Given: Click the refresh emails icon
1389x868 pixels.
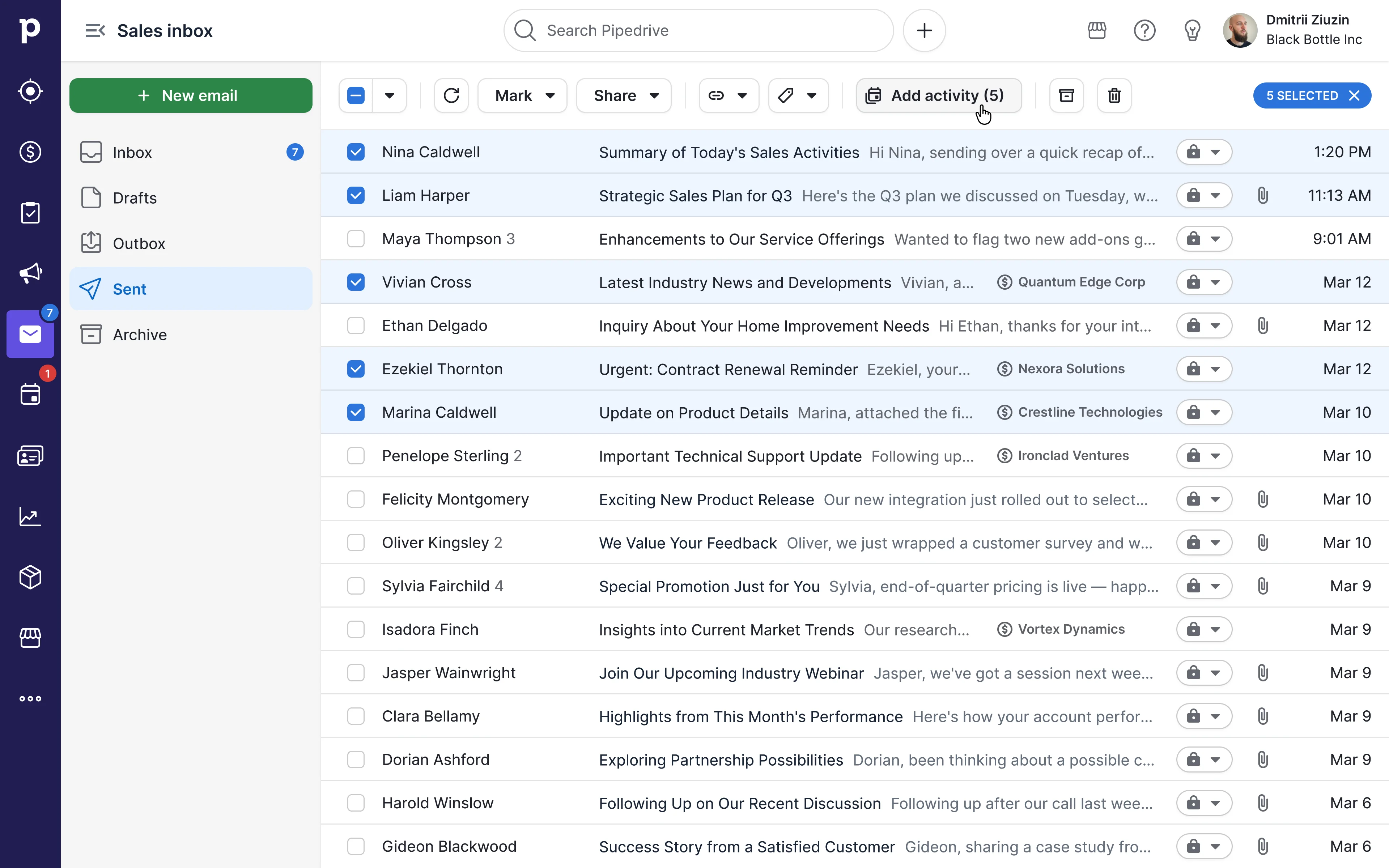Looking at the screenshot, I should 451,95.
